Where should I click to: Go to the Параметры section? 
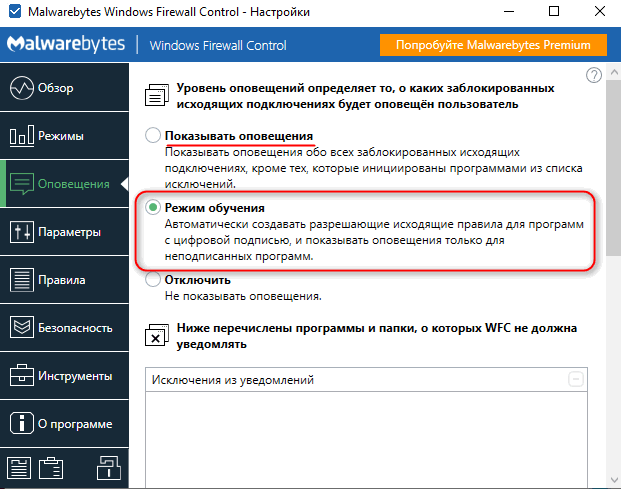[x=64, y=232]
